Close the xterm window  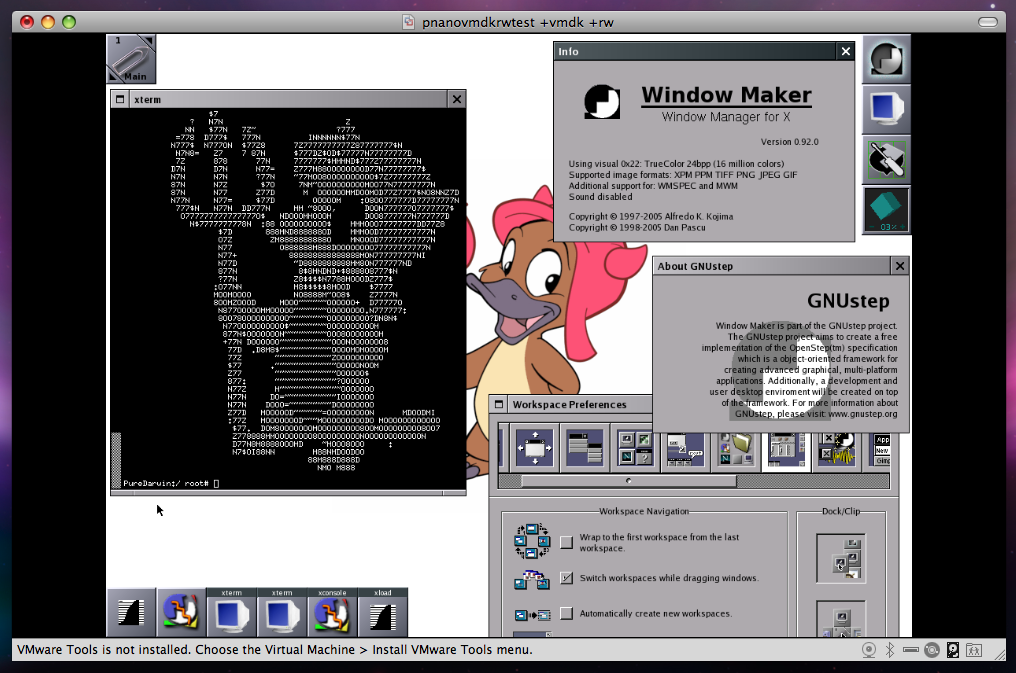[457, 99]
